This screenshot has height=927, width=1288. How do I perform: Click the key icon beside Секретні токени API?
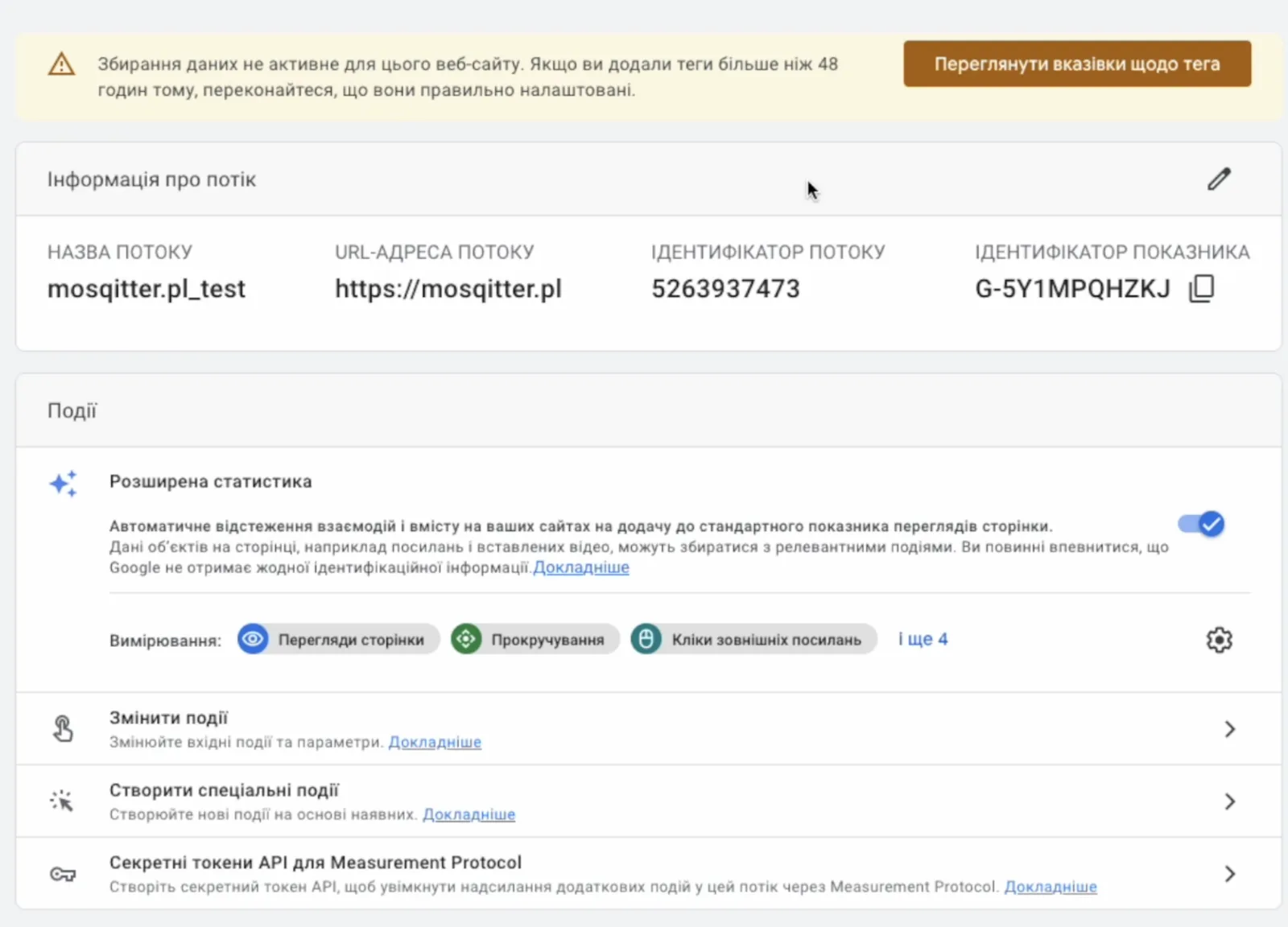(63, 874)
